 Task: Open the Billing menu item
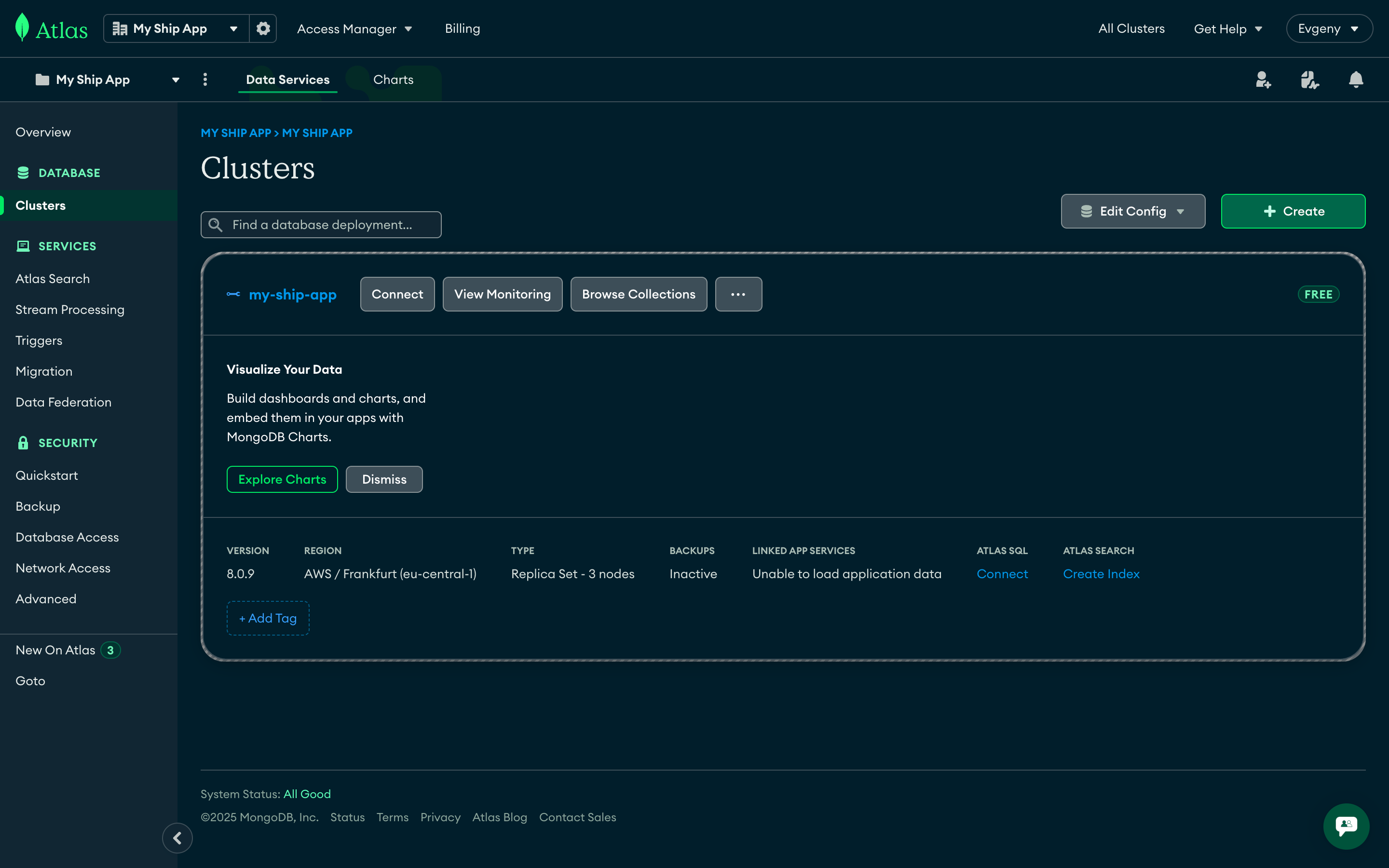(x=463, y=28)
